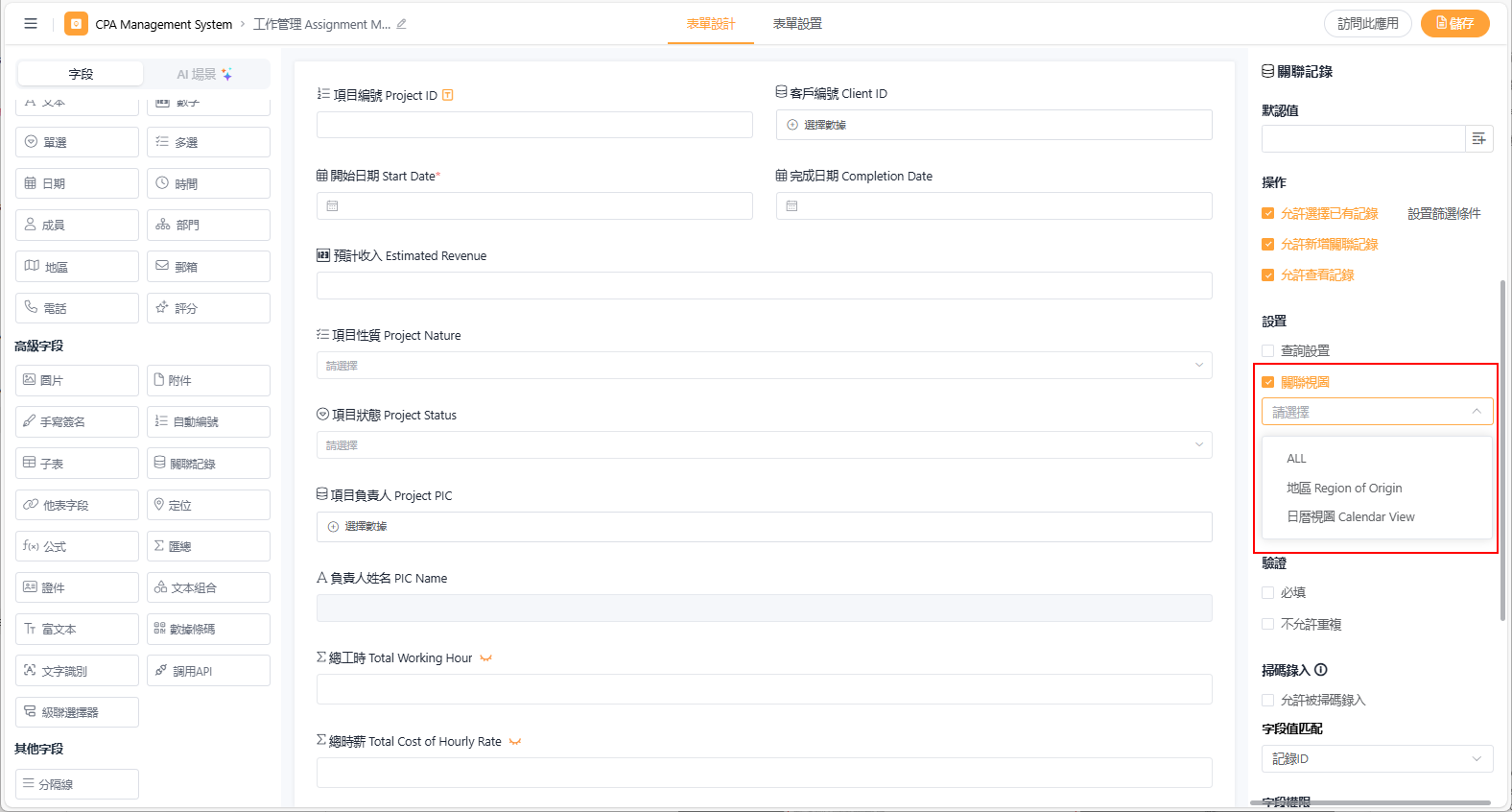Expand the Project Nature dropdown
The height and width of the screenshot is (812, 1512).
click(764, 366)
